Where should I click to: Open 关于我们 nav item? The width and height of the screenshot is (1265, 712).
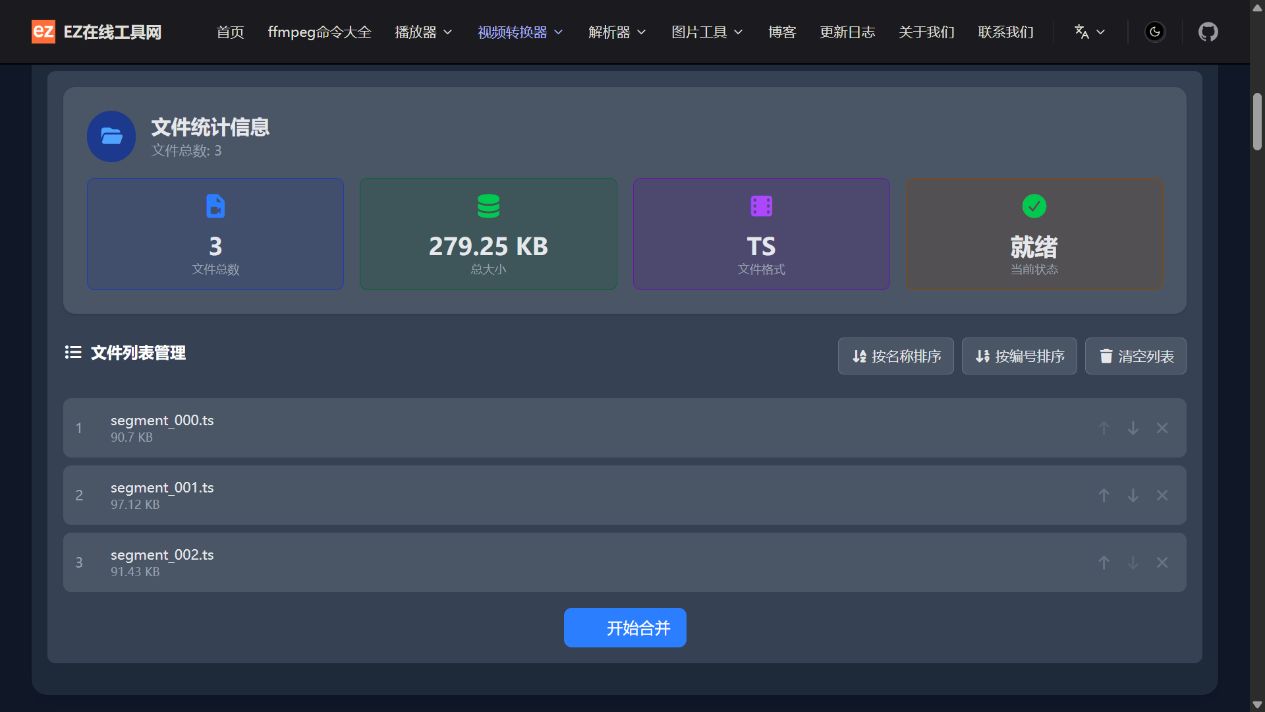926,32
